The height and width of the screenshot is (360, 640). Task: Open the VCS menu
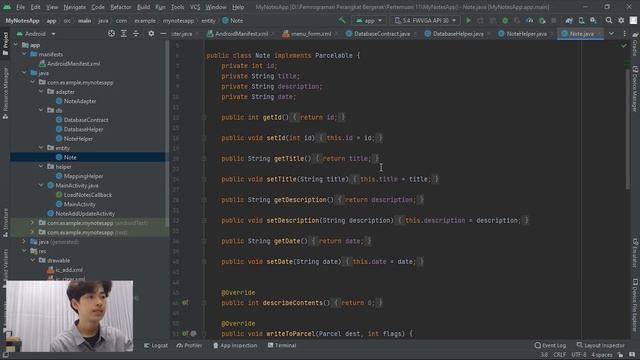pos(195,7)
